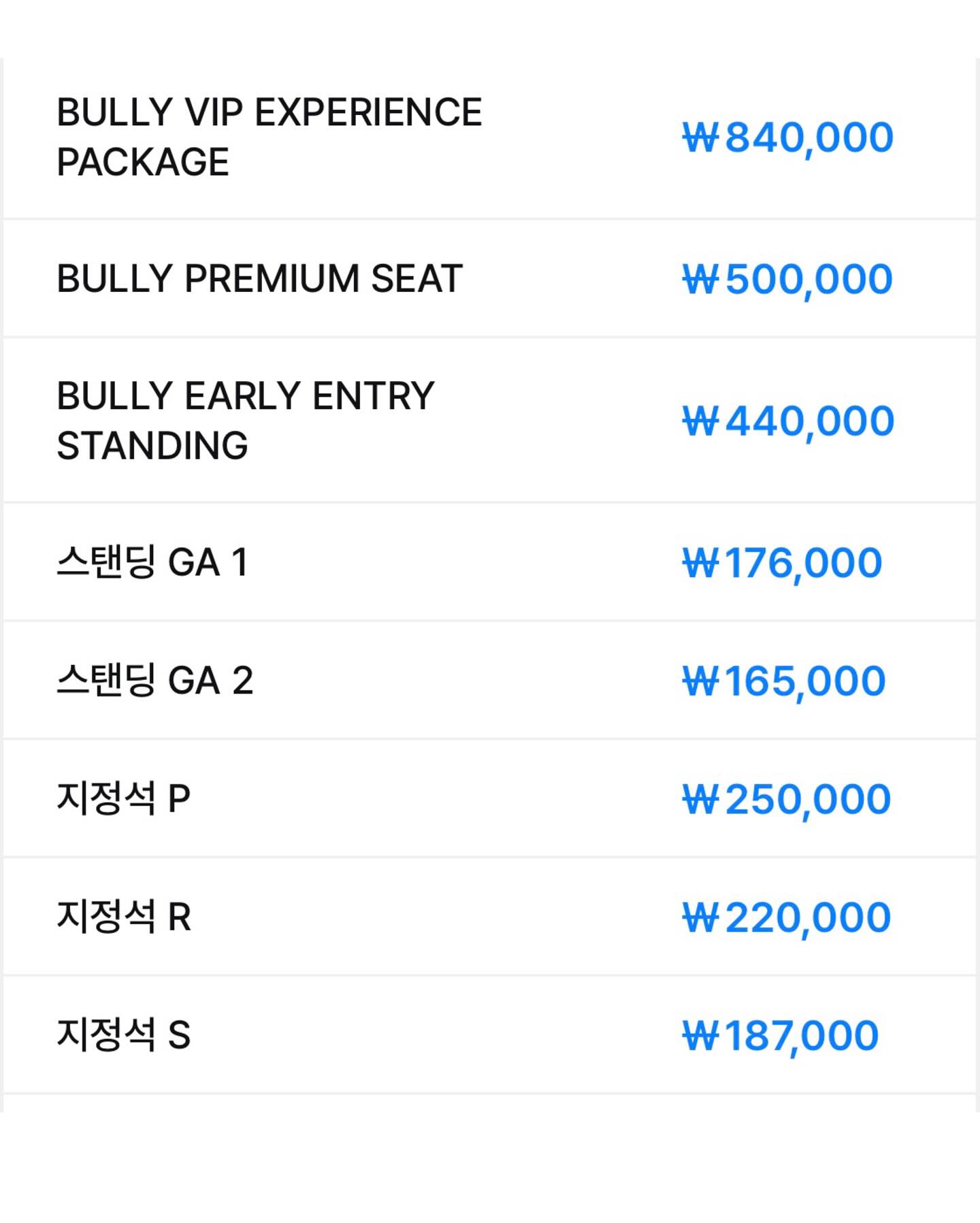The height and width of the screenshot is (1223, 980).
Task: Pick the 지정석 R seat label
Action: pyautogui.click(x=124, y=916)
